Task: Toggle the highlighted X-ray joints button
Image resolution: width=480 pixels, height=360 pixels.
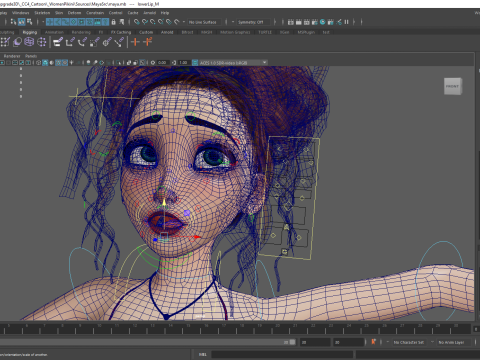Action: click(x=143, y=63)
